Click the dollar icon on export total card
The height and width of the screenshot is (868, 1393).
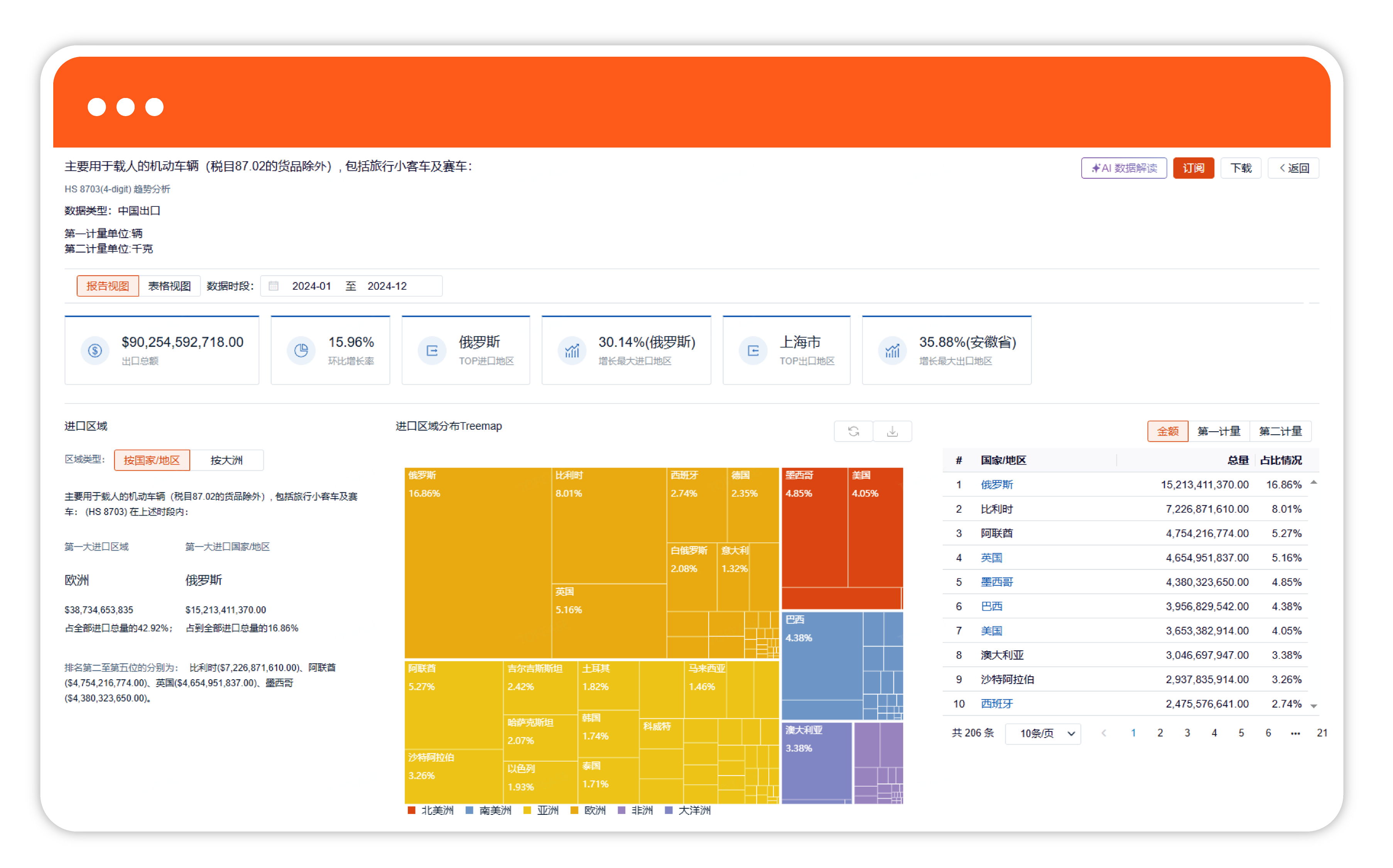95,350
